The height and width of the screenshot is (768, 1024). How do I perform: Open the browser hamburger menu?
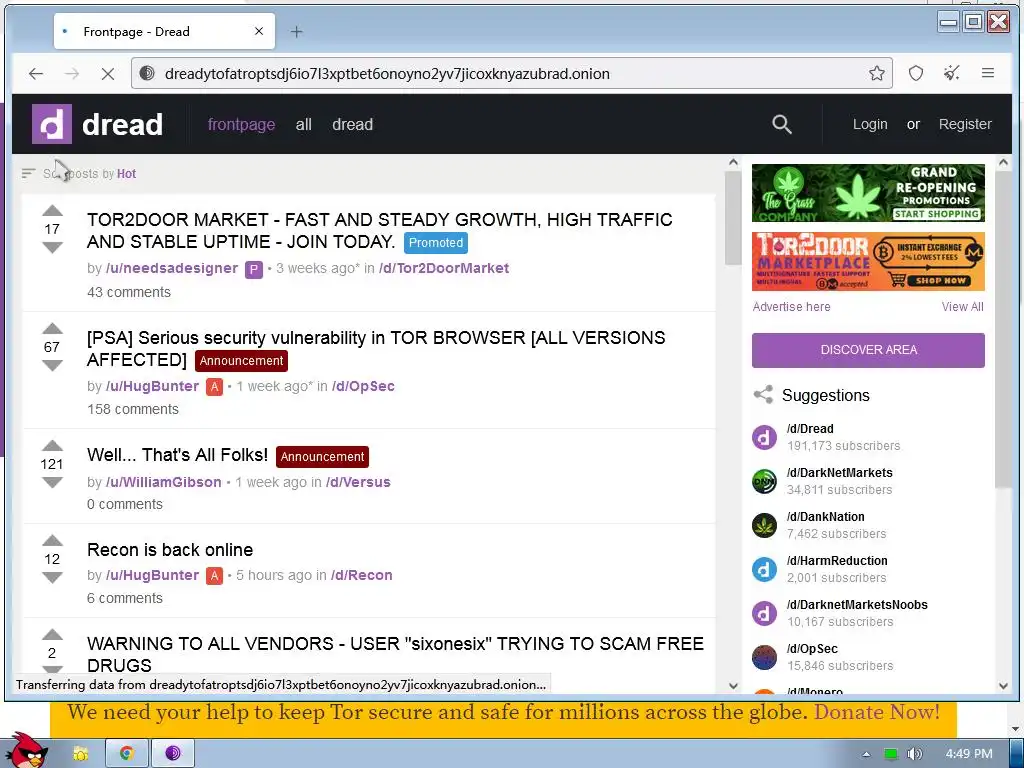click(987, 73)
